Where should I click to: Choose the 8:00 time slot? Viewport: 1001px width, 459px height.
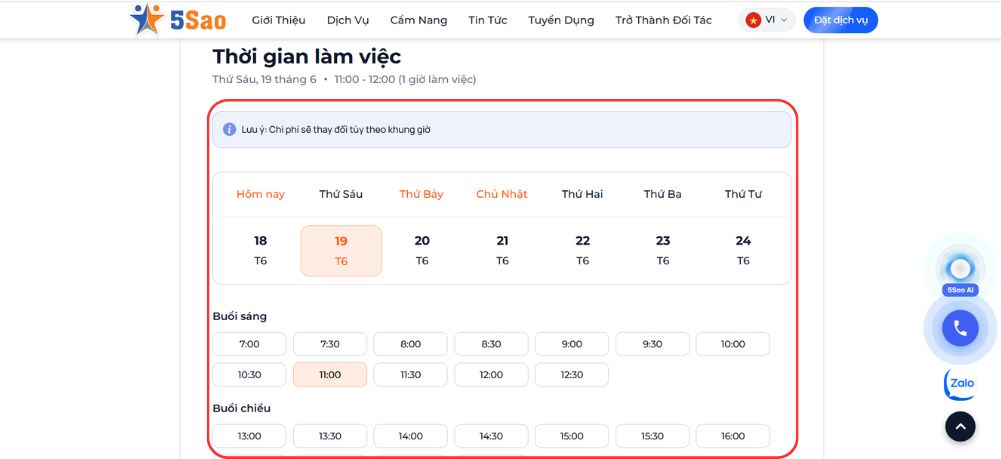coord(410,344)
